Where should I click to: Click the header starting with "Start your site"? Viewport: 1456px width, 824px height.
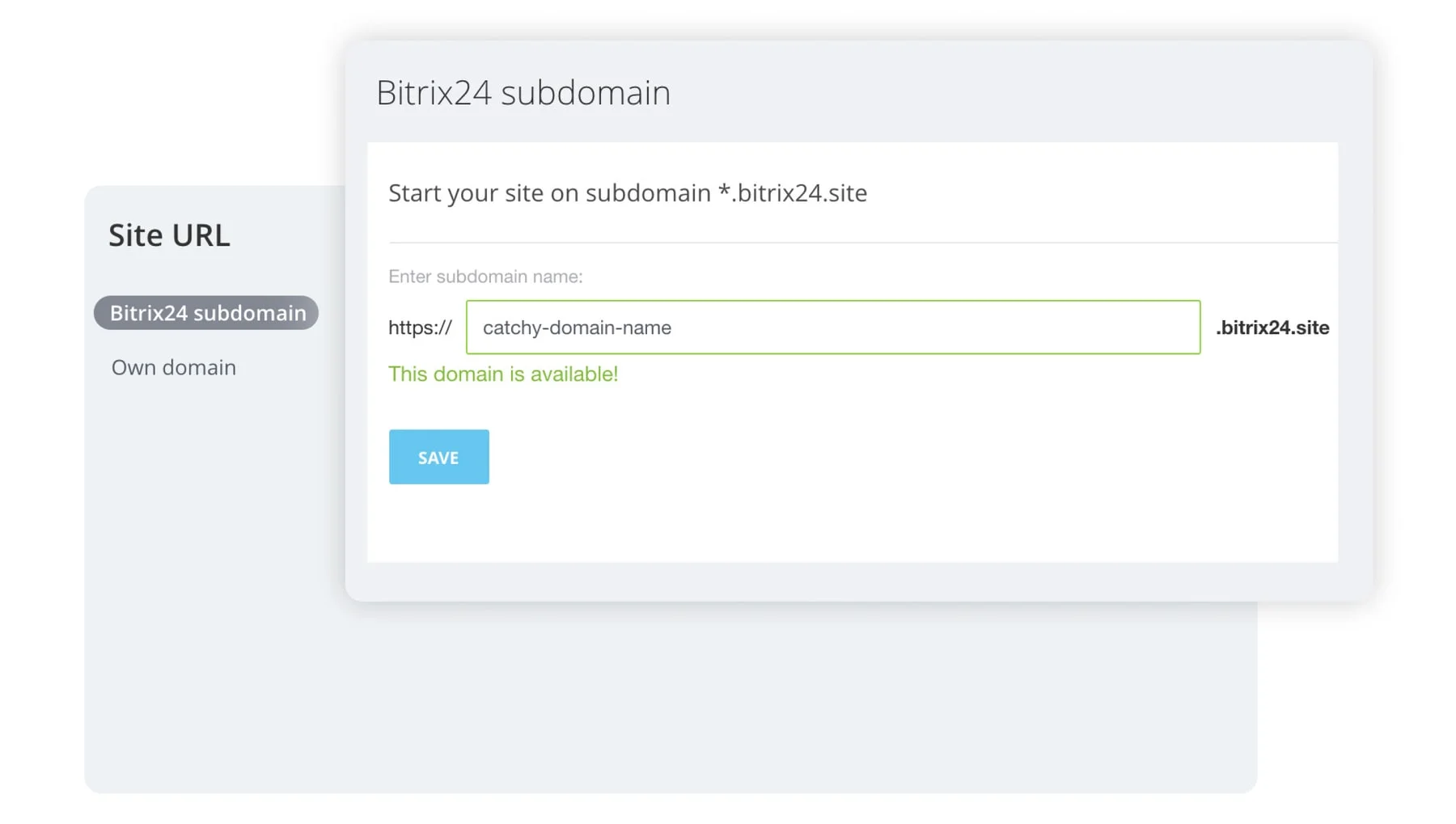[x=628, y=192]
